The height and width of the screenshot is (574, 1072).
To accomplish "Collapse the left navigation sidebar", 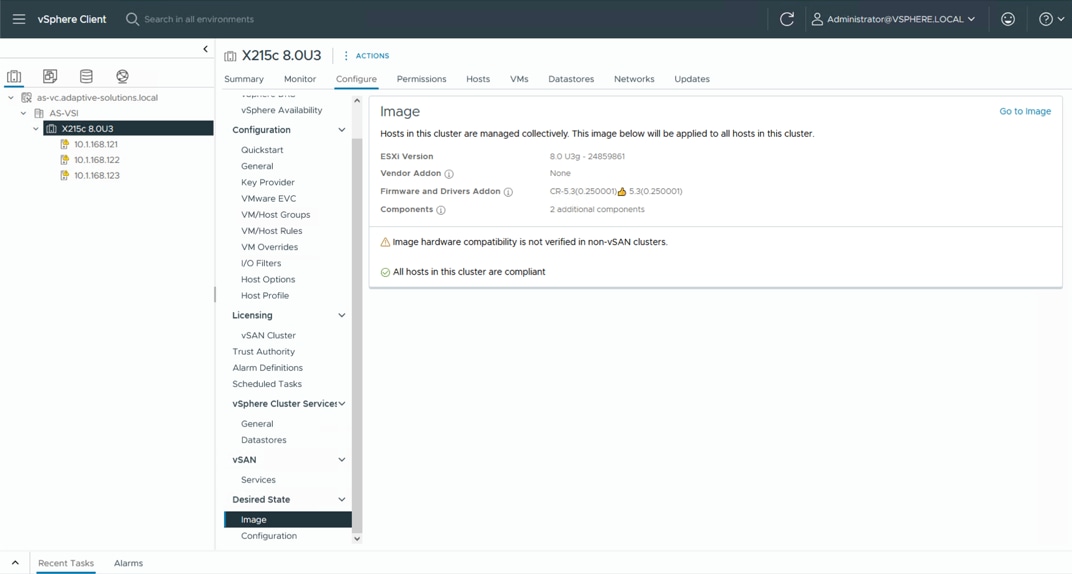I will 205,49.
